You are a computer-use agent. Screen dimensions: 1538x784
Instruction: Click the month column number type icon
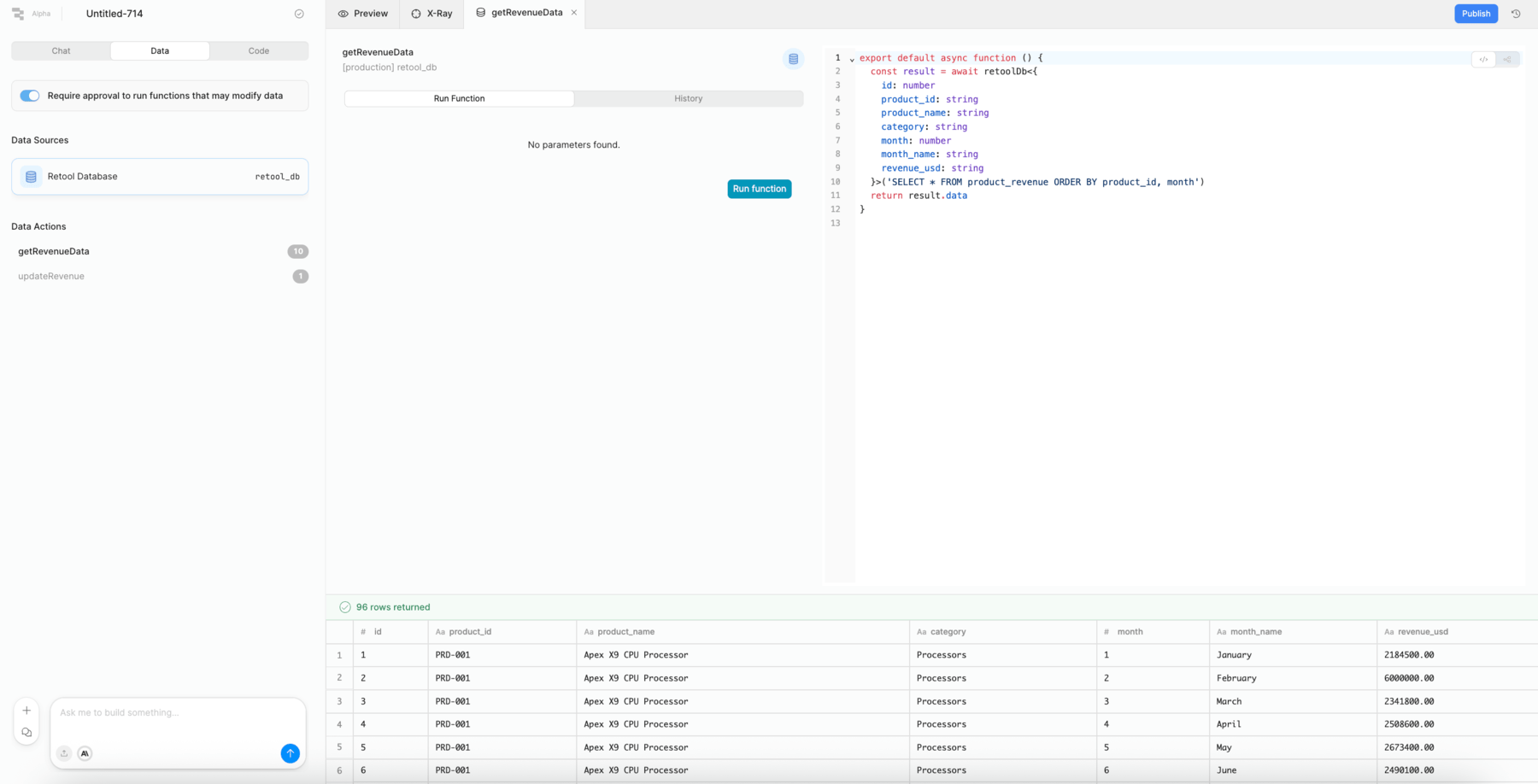coord(1107,632)
